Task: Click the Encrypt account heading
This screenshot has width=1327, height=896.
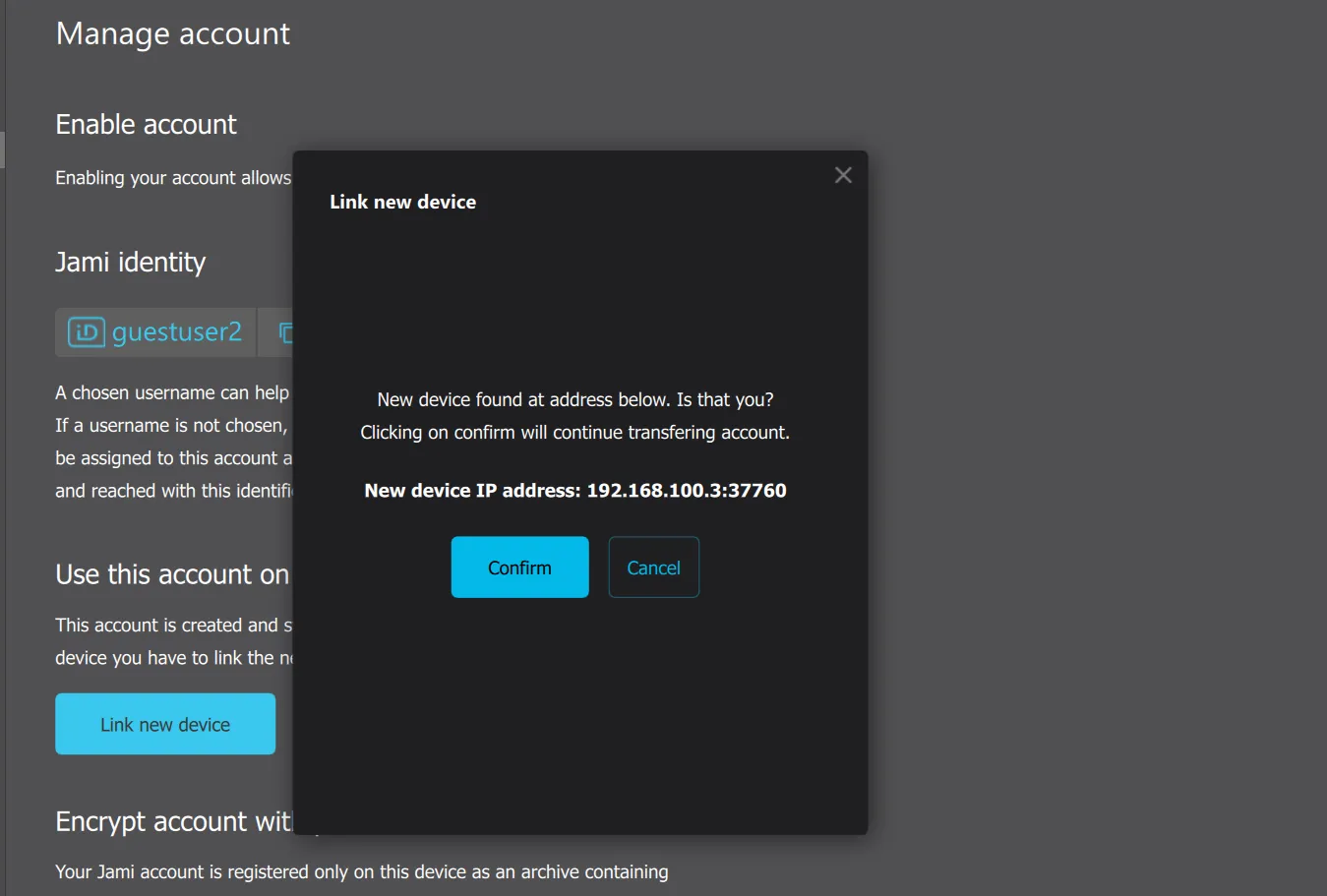Action: click(173, 821)
